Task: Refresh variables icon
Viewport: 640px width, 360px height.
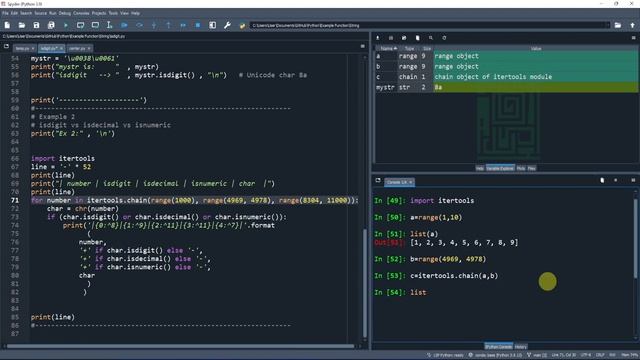Action: [444, 38]
